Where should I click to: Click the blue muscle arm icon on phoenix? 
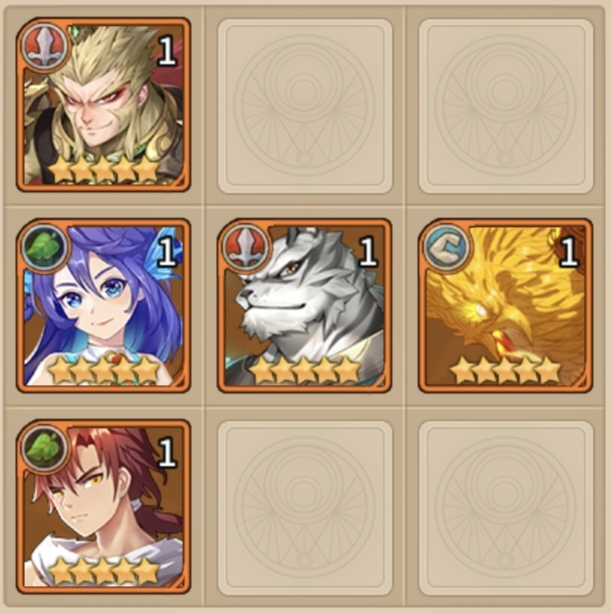[446, 247]
